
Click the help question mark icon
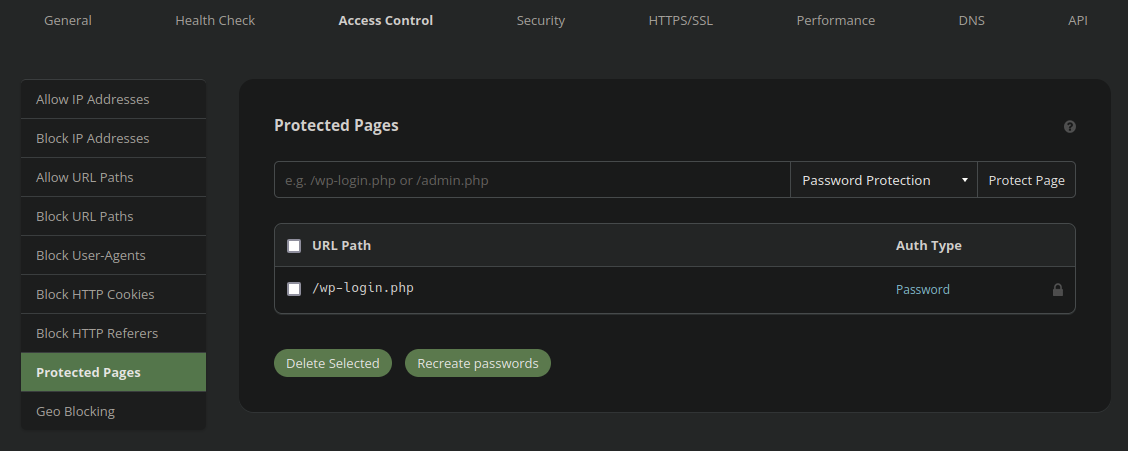[1069, 127]
